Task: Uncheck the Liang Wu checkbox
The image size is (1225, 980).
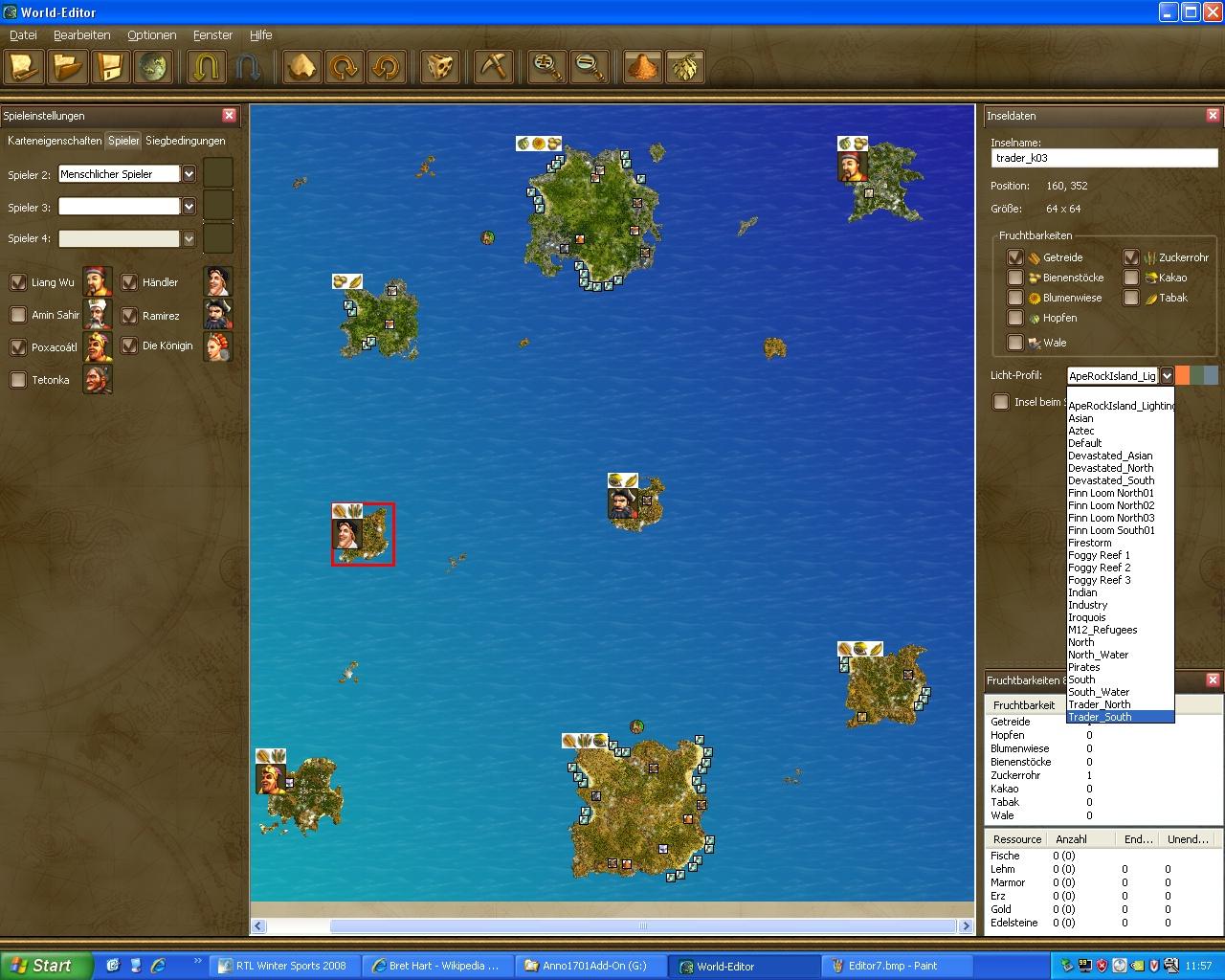Action: click(x=17, y=282)
